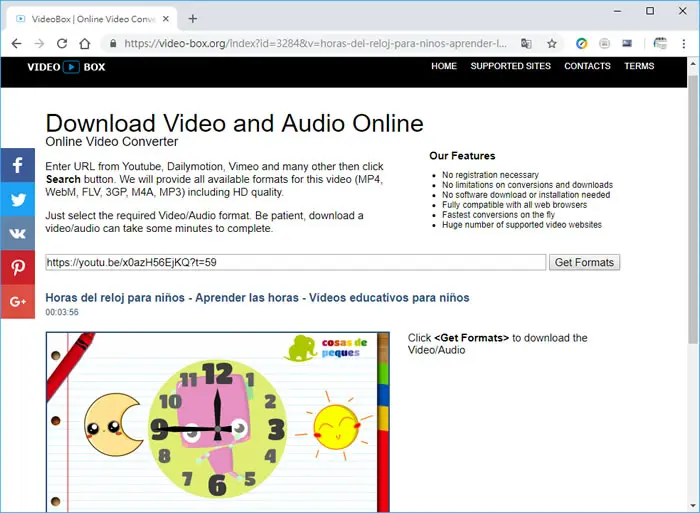This screenshot has height=513, width=700.
Task: Open the Chrome three-dot menu
Action: 683,44
